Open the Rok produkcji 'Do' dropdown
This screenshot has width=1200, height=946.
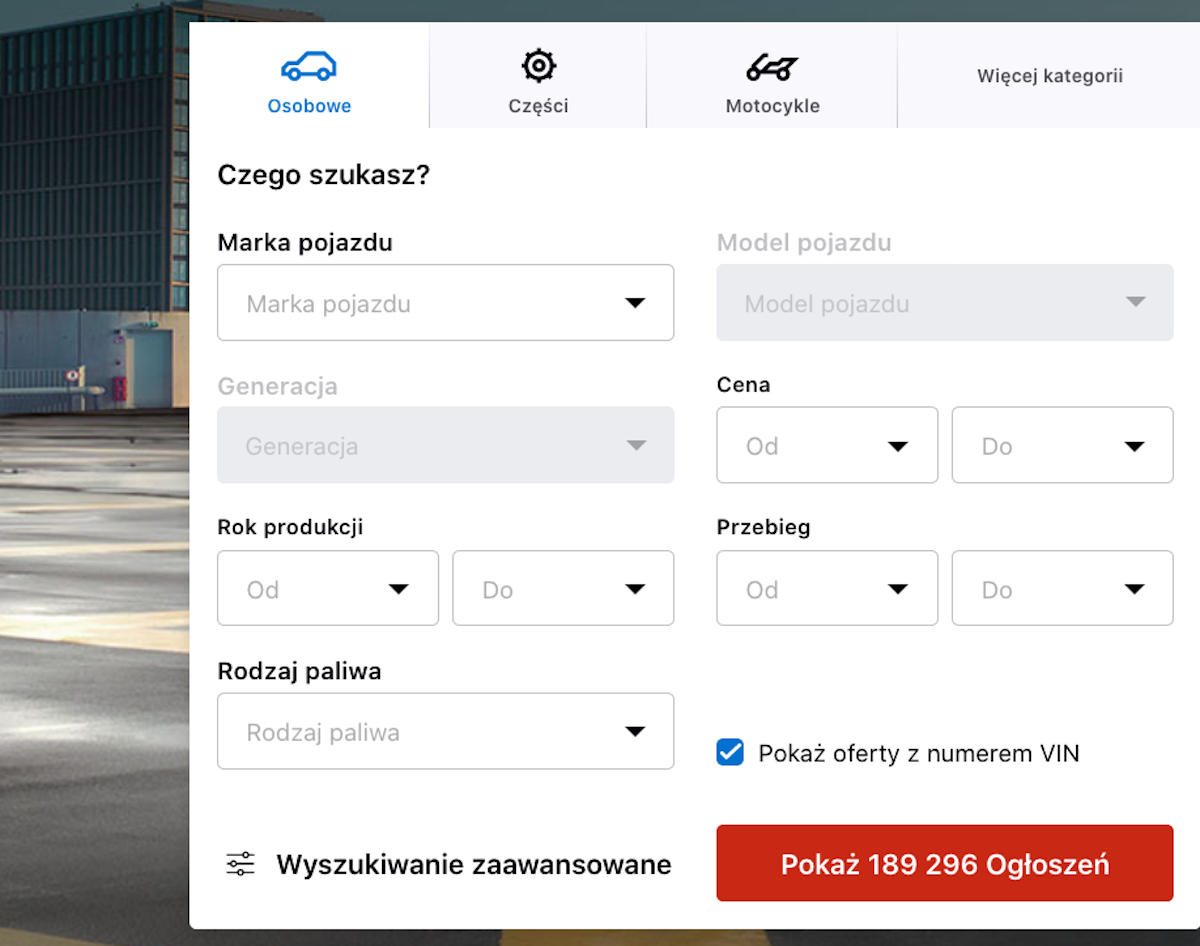pyautogui.click(x=563, y=588)
